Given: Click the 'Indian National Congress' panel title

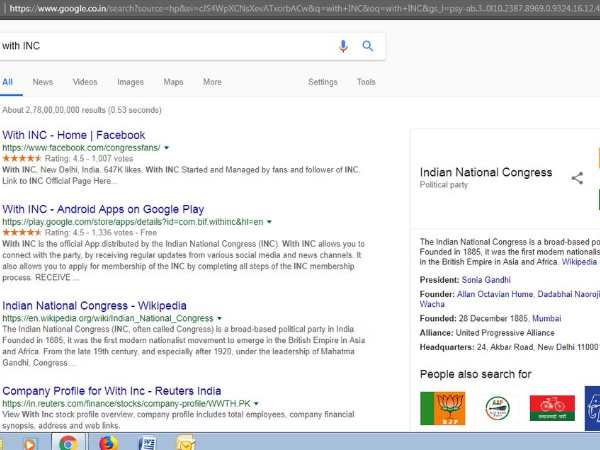Looking at the screenshot, I should tap(486, 173).
